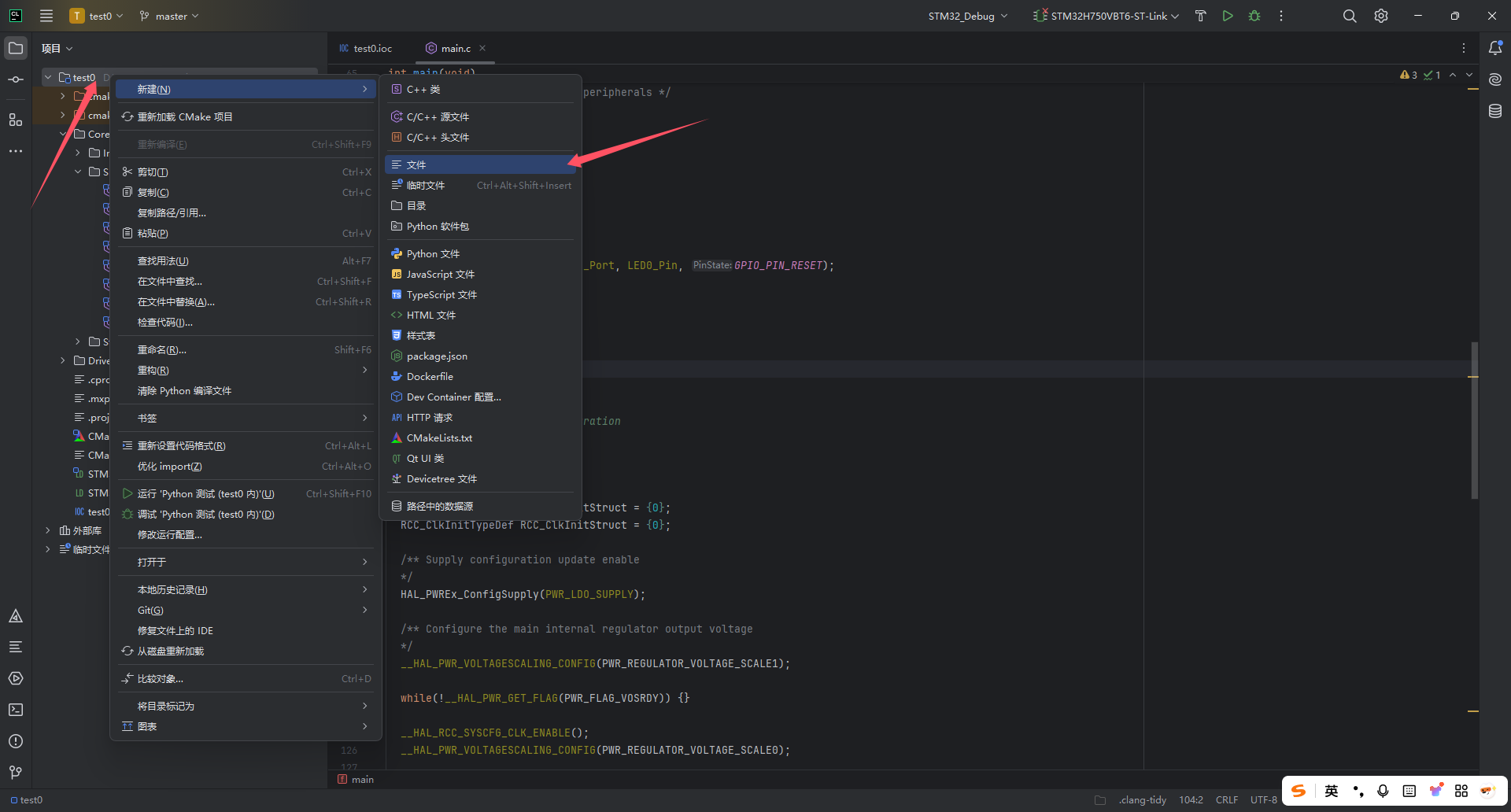
Task: Open the CMake tool window icon
Action: point(16,616)
